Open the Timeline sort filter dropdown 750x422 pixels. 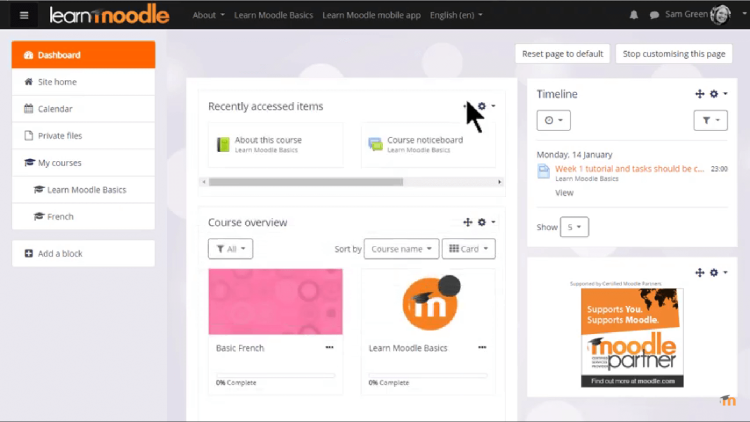(x=710, y=120)
